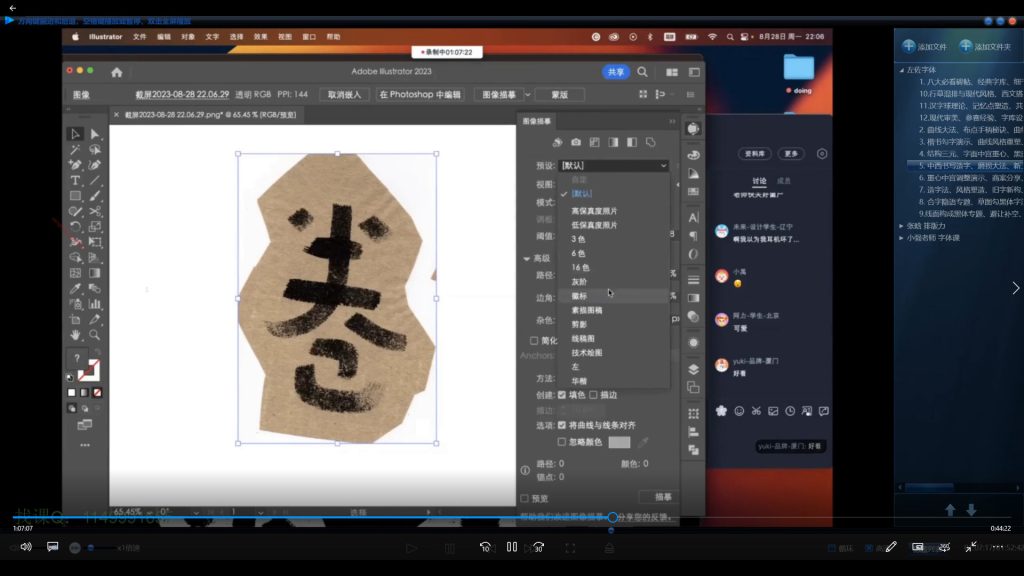Click the blue 共享 button

click(615, 72)
